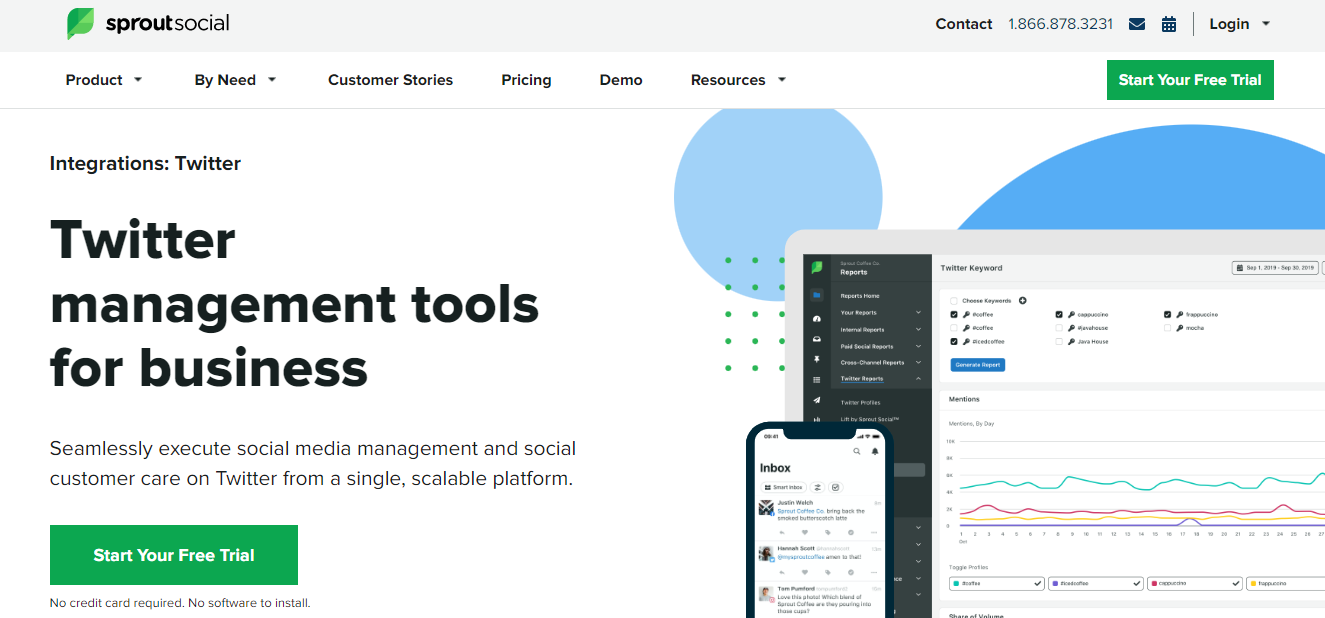Select Reports Home in sidebar
The height and width of the screenshot is (618, 1325).
[860, 296]
